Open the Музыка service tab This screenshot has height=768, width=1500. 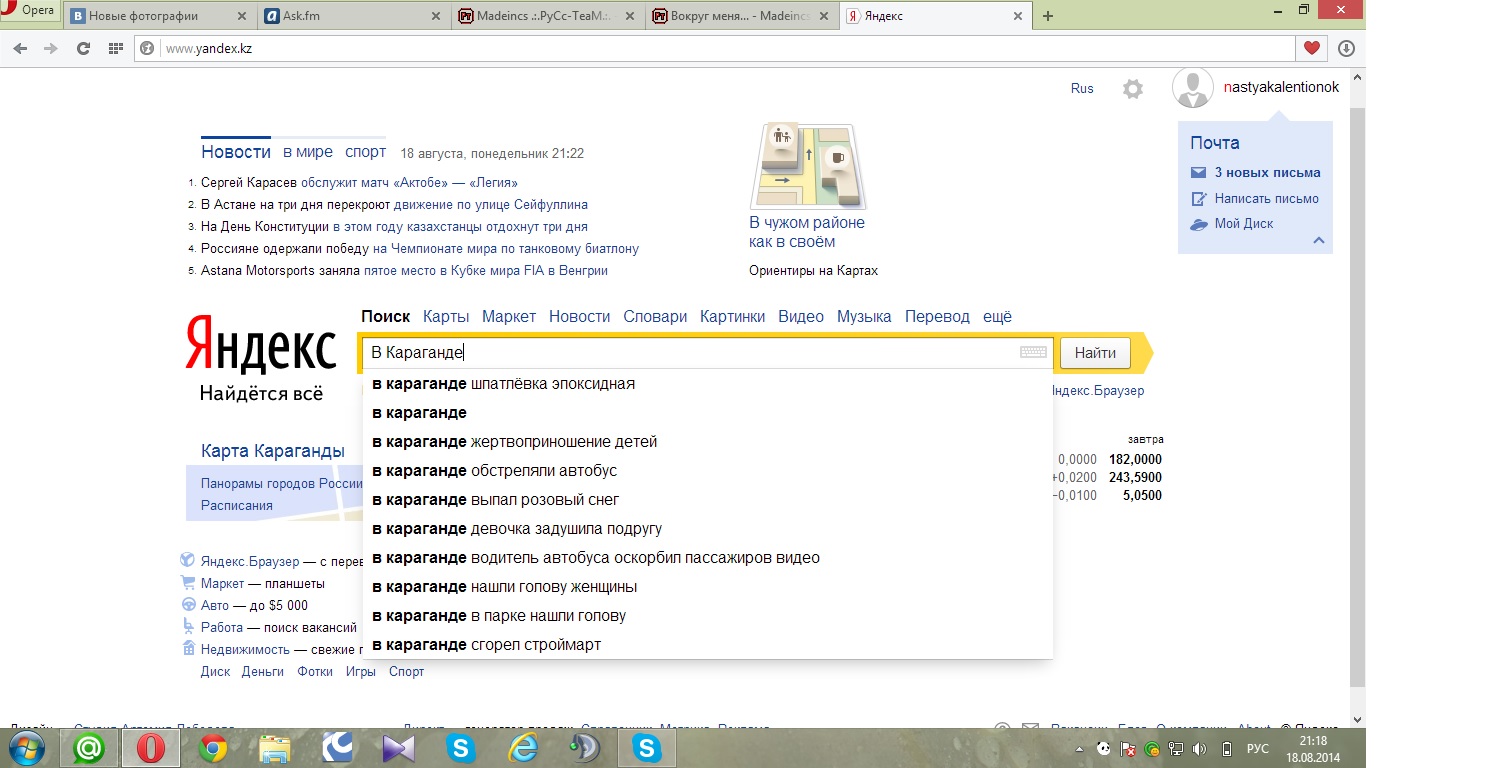[x=864, y=316]
